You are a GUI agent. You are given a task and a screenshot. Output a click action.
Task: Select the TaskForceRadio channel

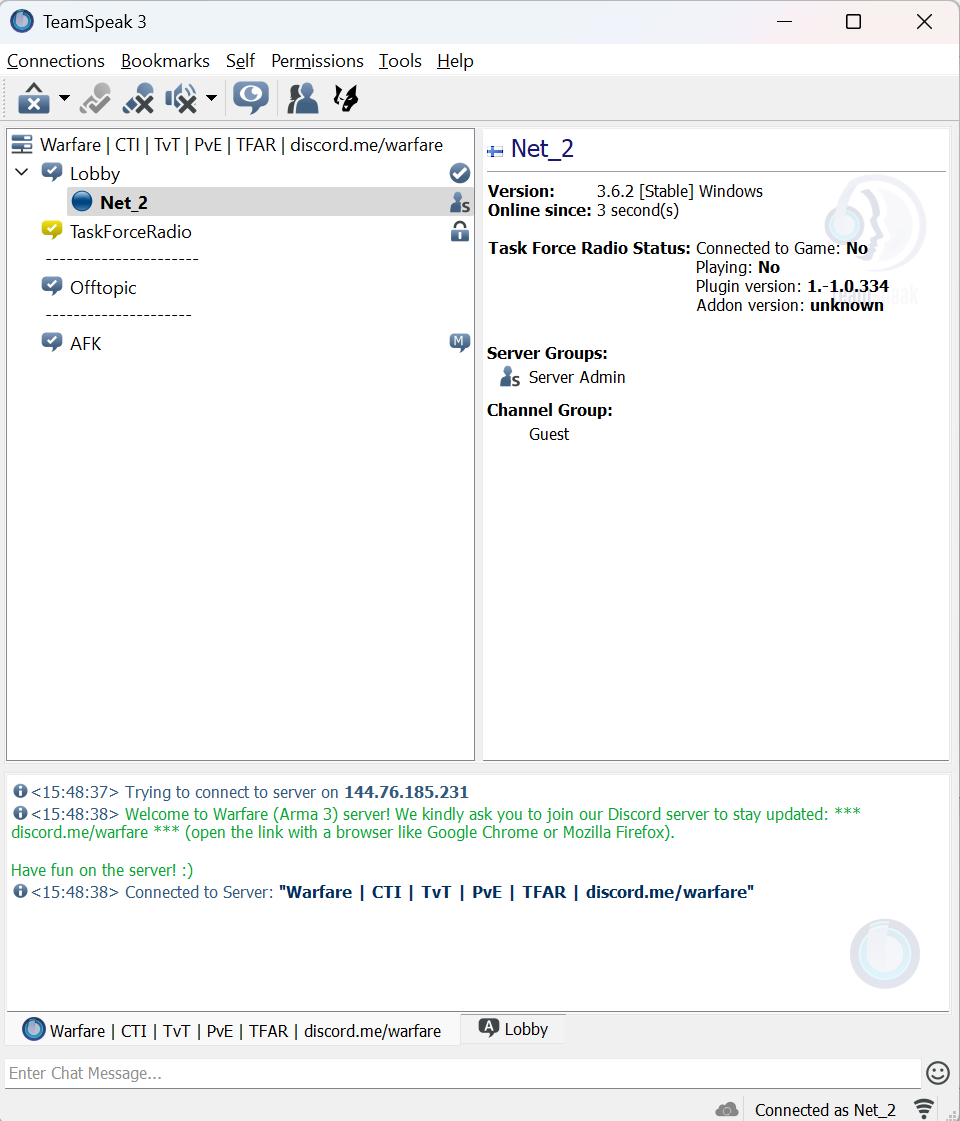130,232
